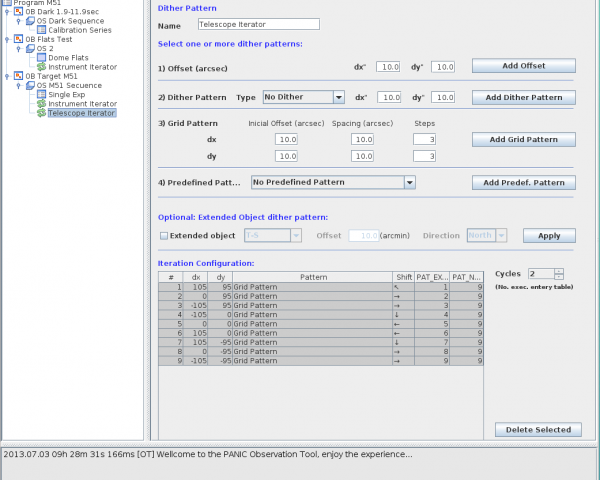Click the Name text field
This screenshot has width=600, height=480.
pos(258,24)
